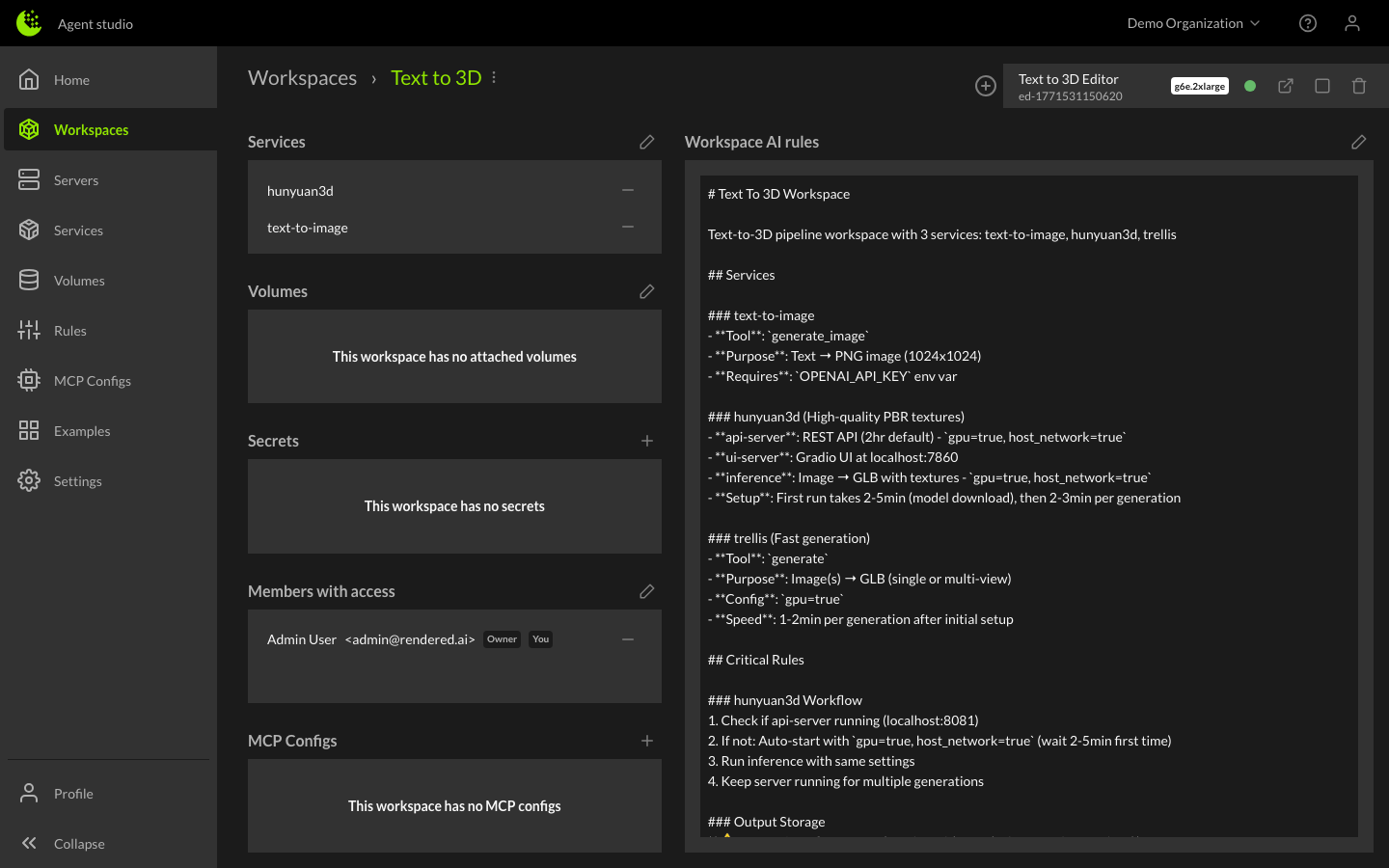
Task: Click inside the AI rules text area
Action: click(x=1028, y=502)
